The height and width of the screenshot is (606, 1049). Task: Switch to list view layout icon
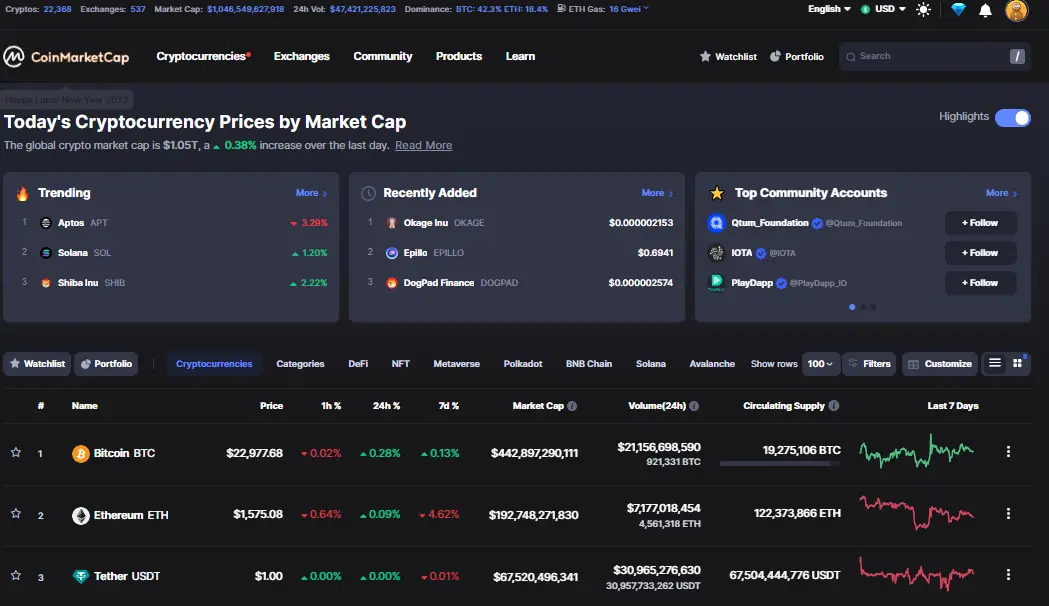pos(995,363)
